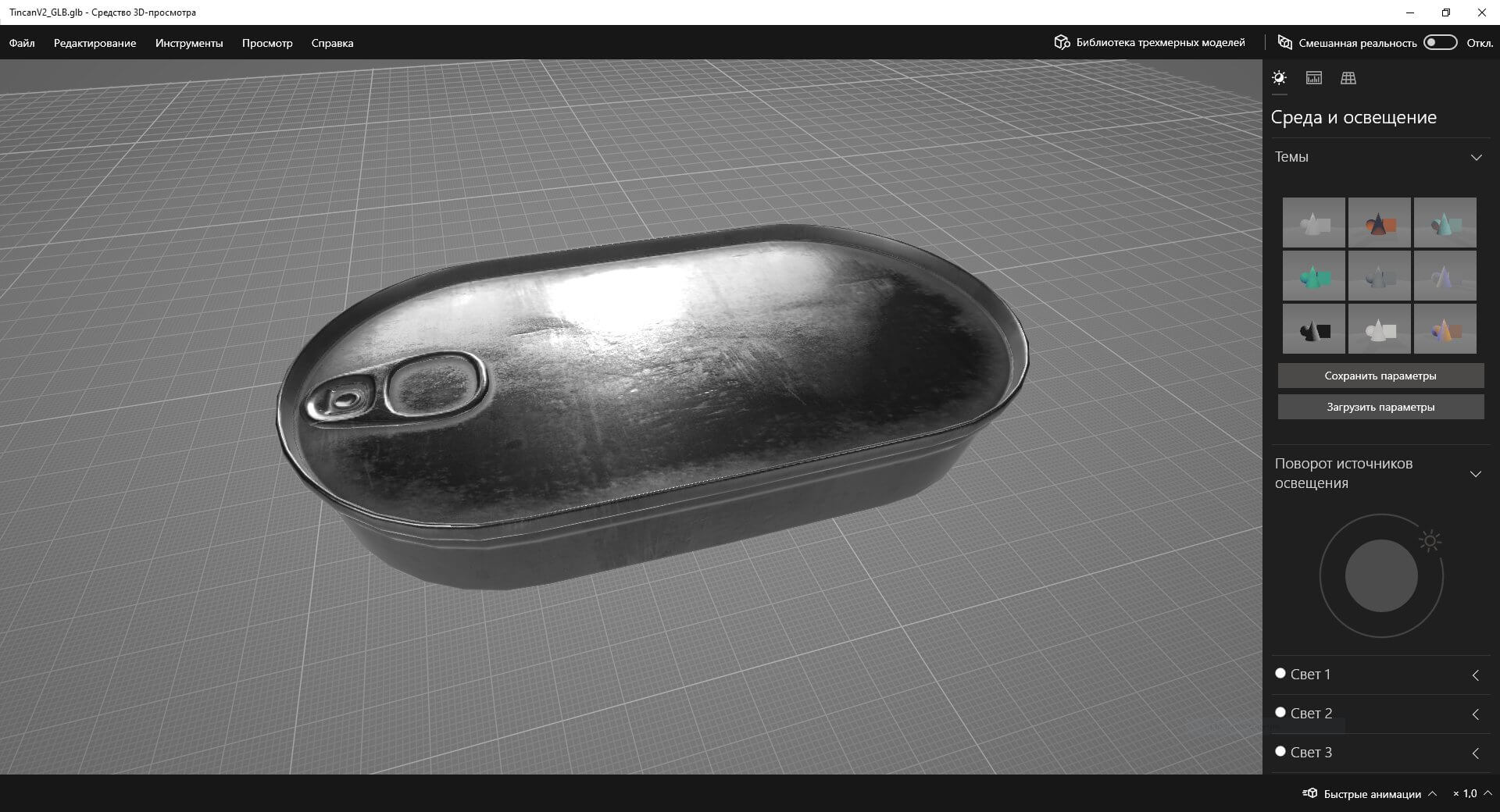The width and height of the screenshot is (1500, 812).
Task: Open the Быстрые анимации popup chevron
Action: point(1432,793)
